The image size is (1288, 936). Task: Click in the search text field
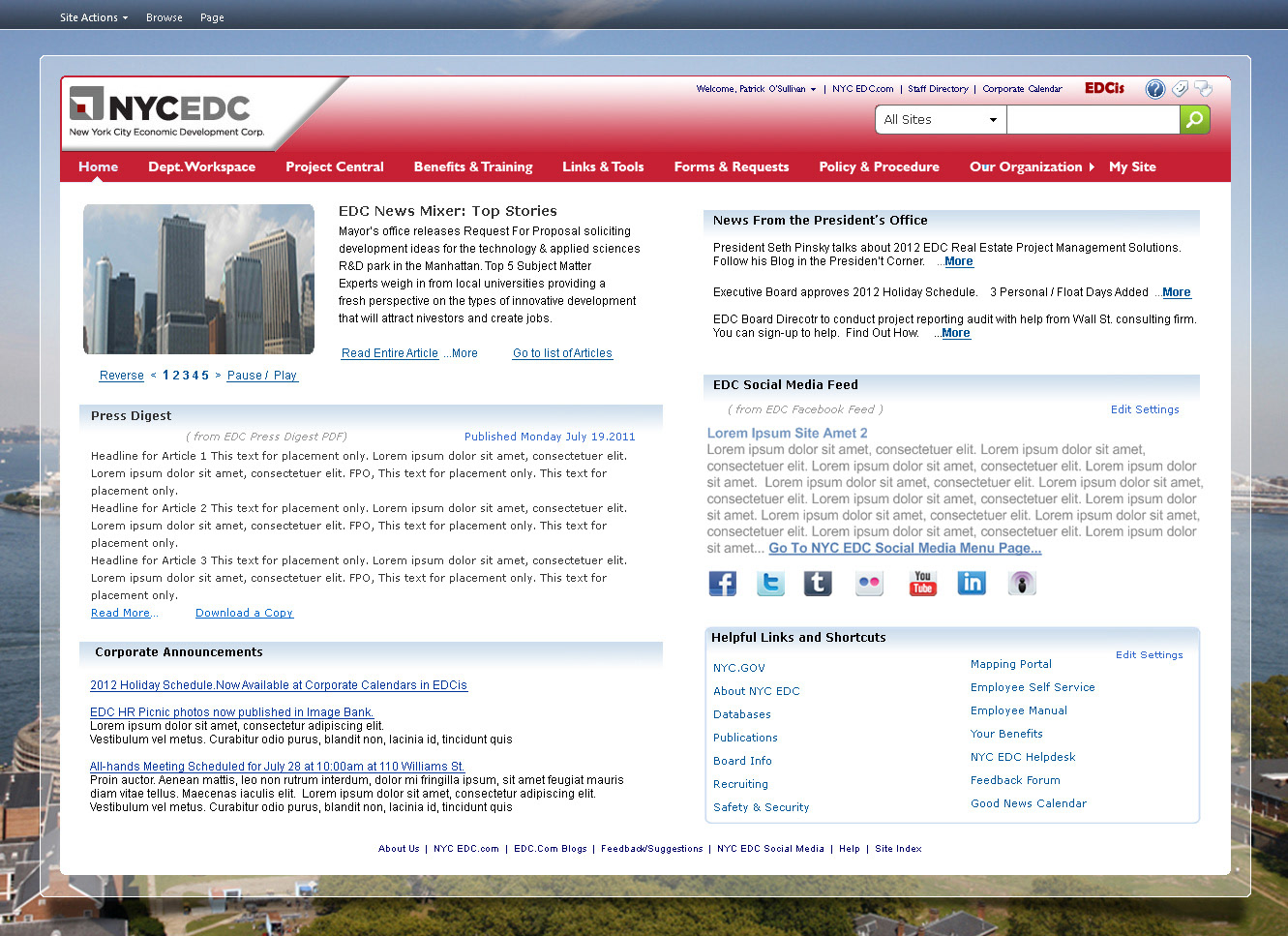click(1093, 120)
